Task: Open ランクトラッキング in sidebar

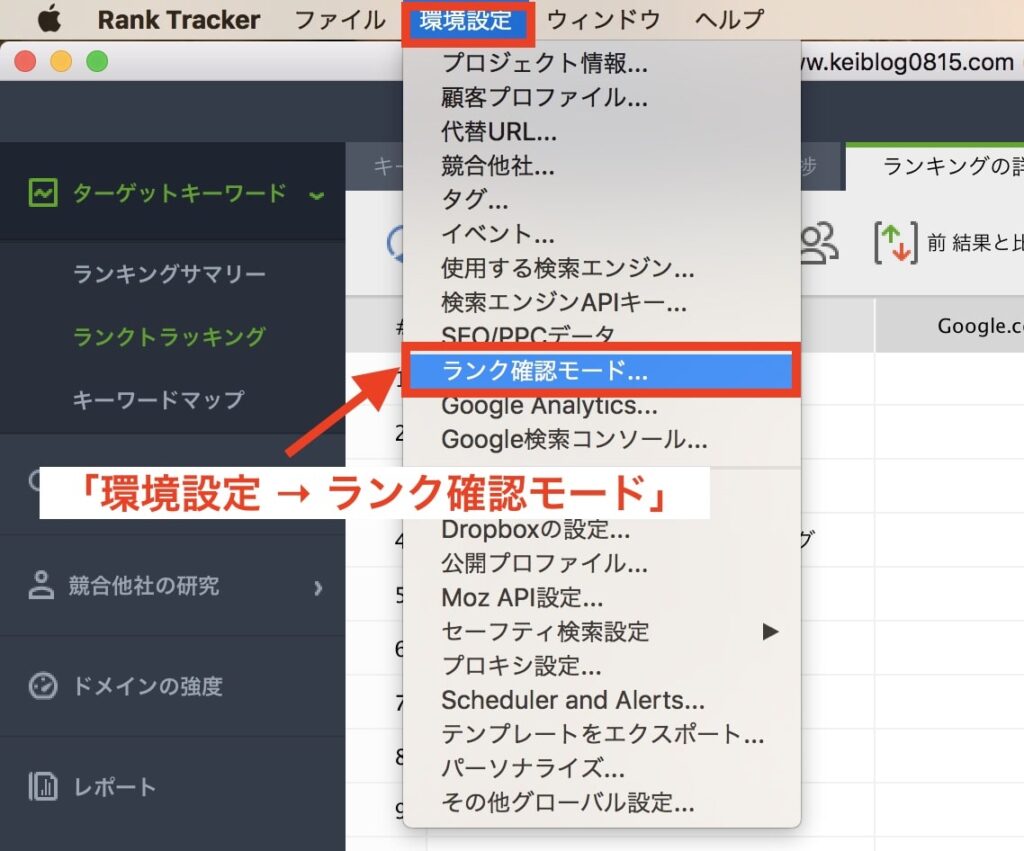Action: tap(169, 336)
